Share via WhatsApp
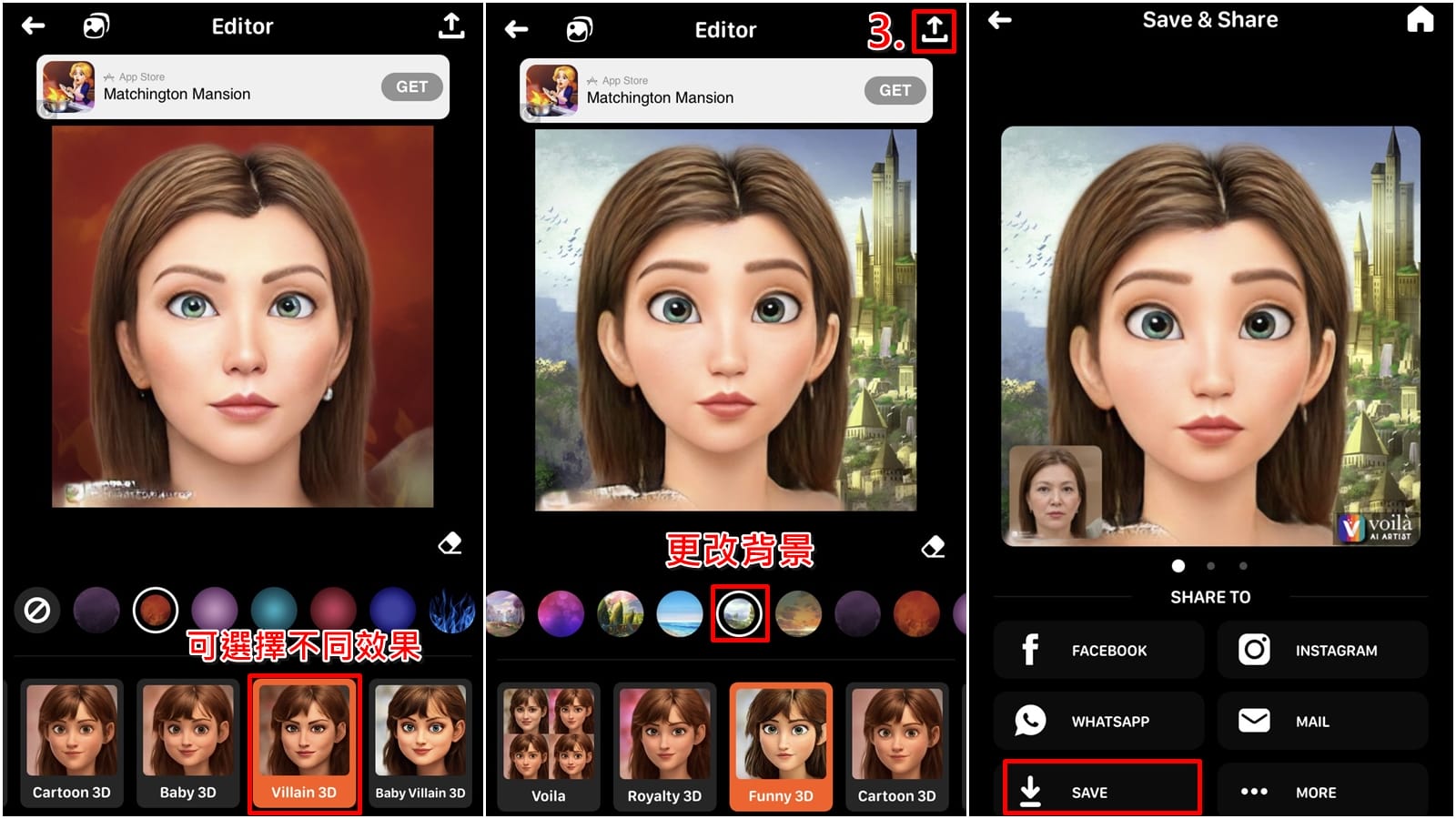This screenshot has height=819, width=1456. (1098, 721)
